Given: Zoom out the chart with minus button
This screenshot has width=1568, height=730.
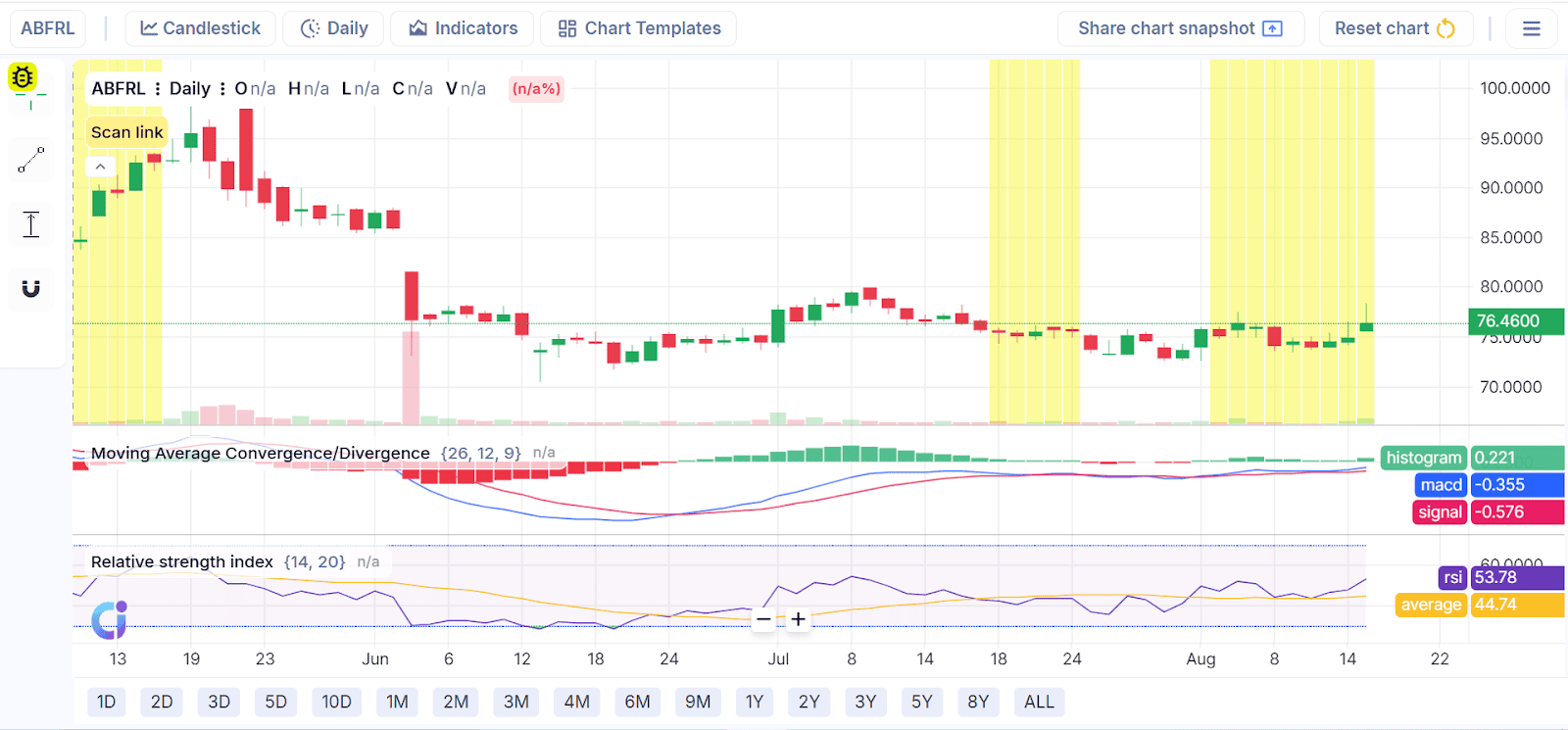Looking at the screenshot, I should point(764,619).
